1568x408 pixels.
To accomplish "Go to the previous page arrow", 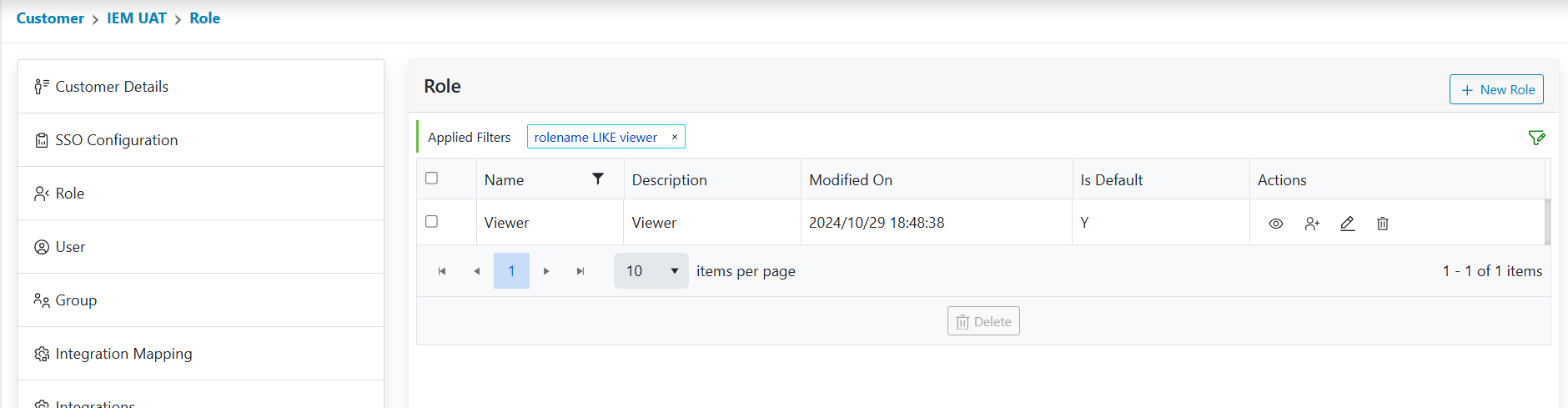I will [x=477, y=271].
